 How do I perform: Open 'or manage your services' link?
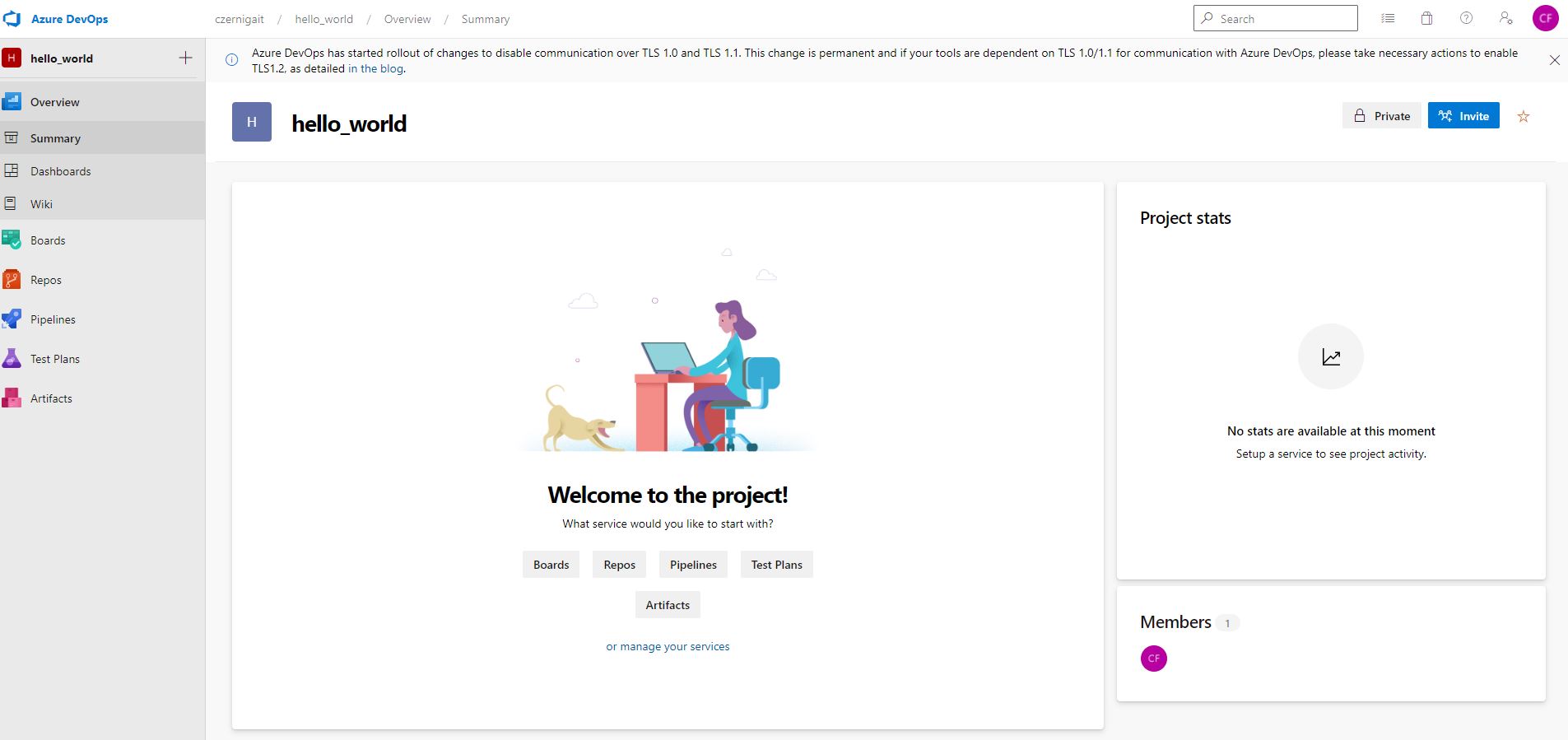(668, 646)
